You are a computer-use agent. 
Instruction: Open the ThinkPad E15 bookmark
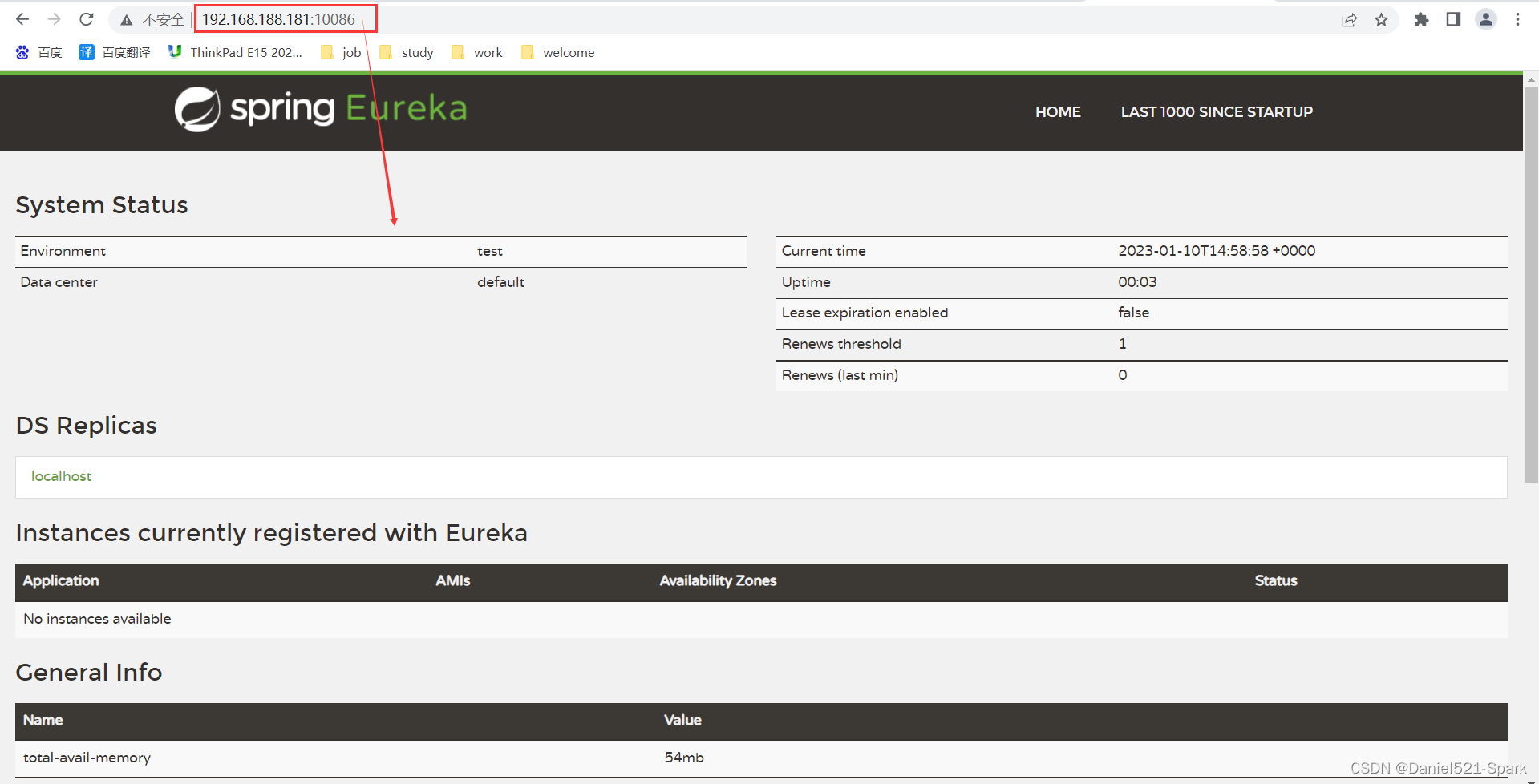(235, 52)
